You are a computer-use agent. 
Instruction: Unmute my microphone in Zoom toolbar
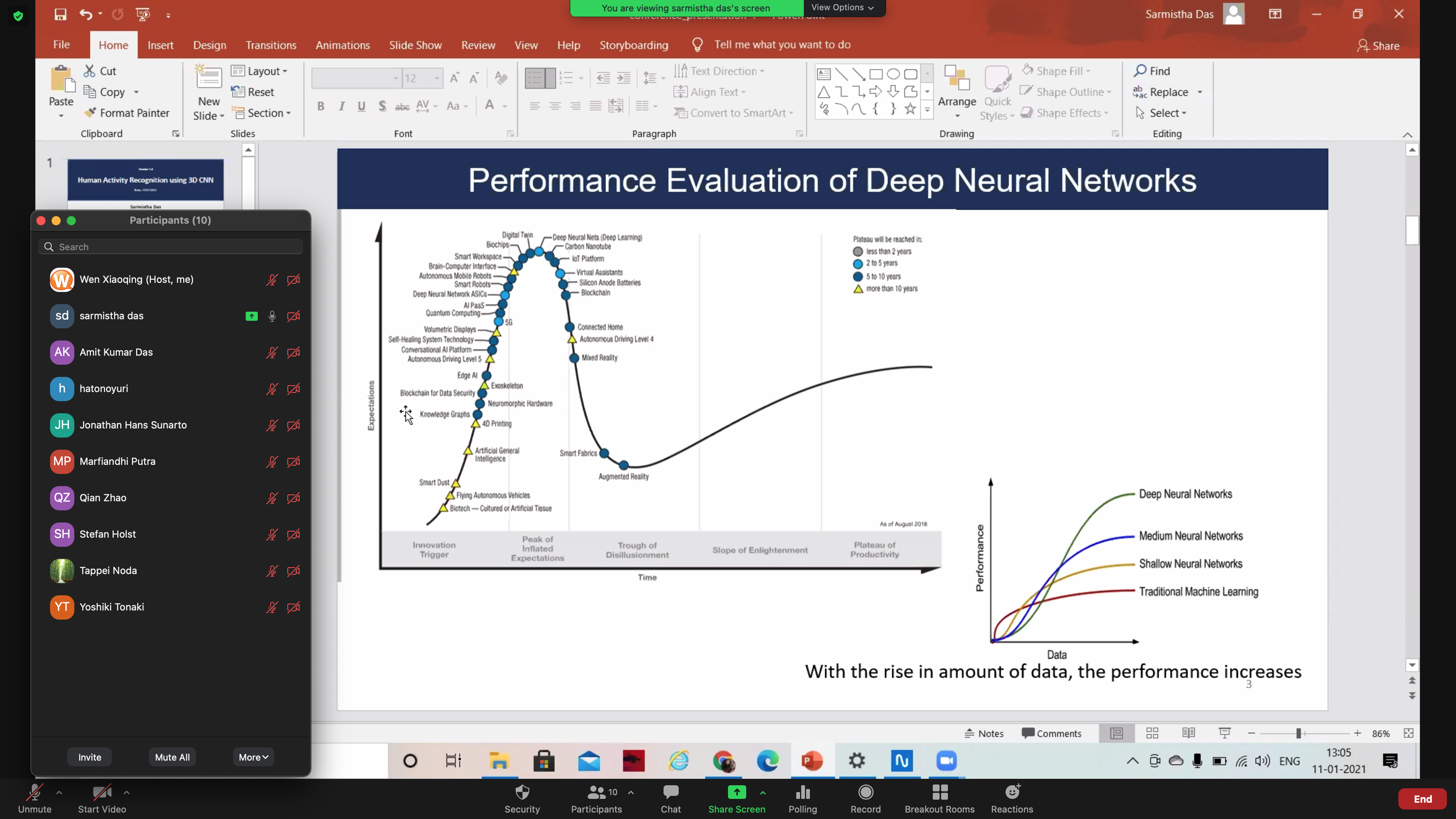(35, 798)
